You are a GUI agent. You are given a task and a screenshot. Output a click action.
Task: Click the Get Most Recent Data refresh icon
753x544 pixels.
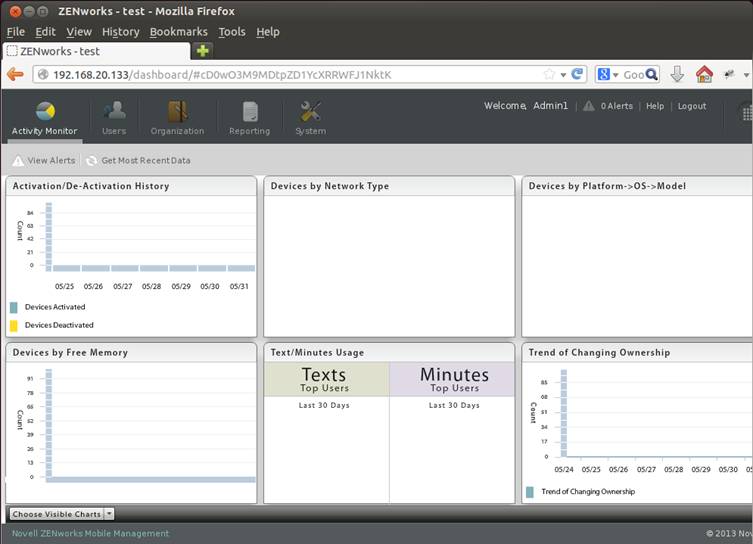point(91,161)
